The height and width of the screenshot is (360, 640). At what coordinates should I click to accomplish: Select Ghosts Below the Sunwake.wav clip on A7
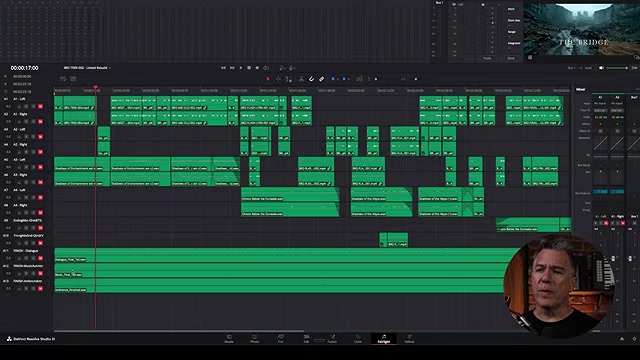290,194
